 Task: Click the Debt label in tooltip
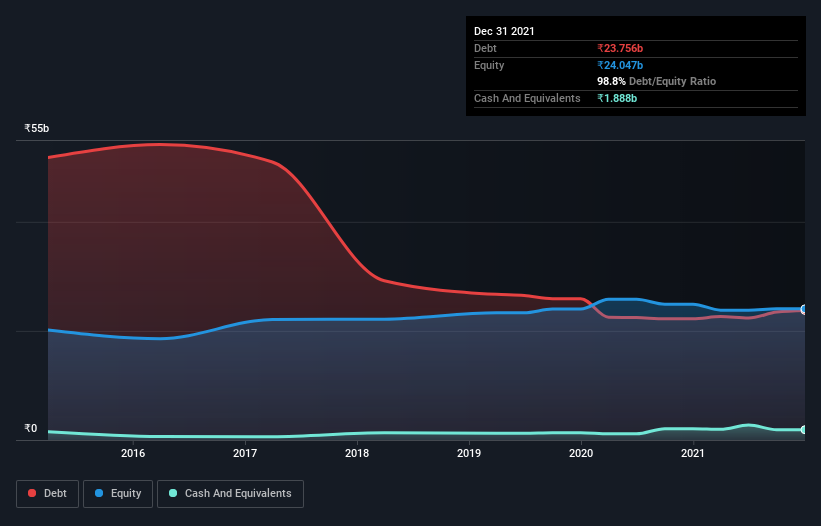[485, 49]
